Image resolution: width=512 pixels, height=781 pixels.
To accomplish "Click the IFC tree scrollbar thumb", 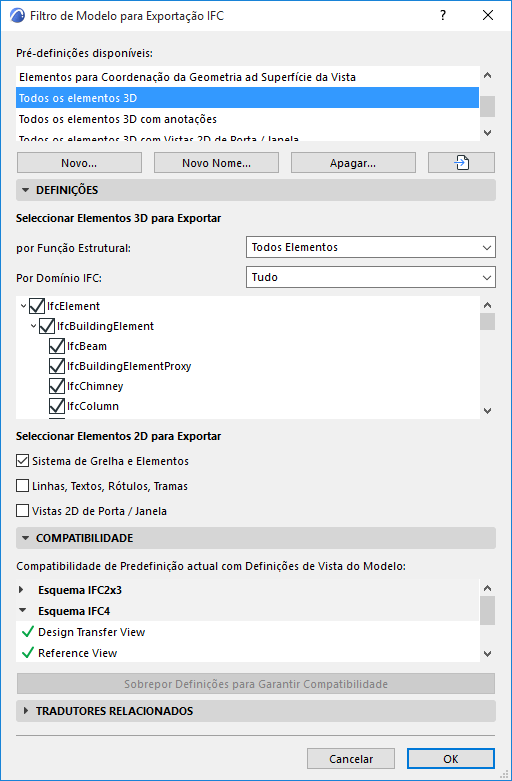I will tap(488, 321).
